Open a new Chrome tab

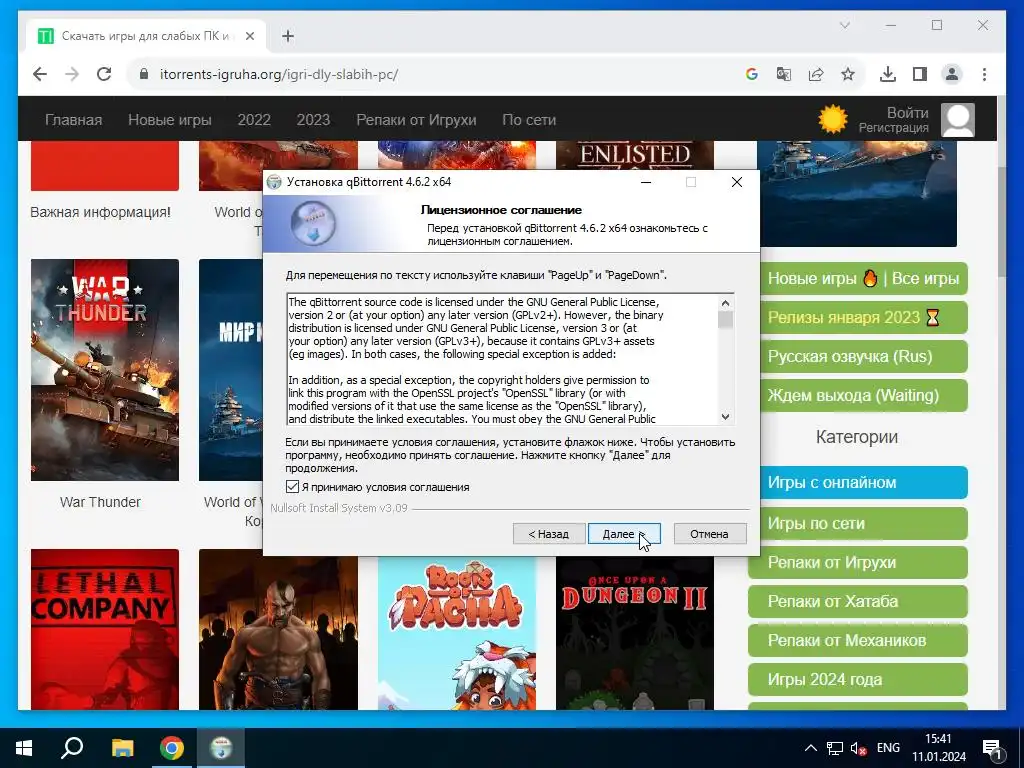coord(288,36)
